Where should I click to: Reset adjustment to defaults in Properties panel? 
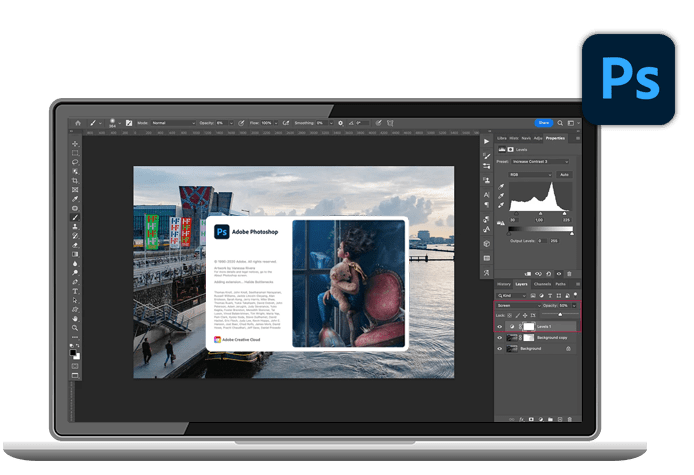pyautogui.click(x=548, y=274)
